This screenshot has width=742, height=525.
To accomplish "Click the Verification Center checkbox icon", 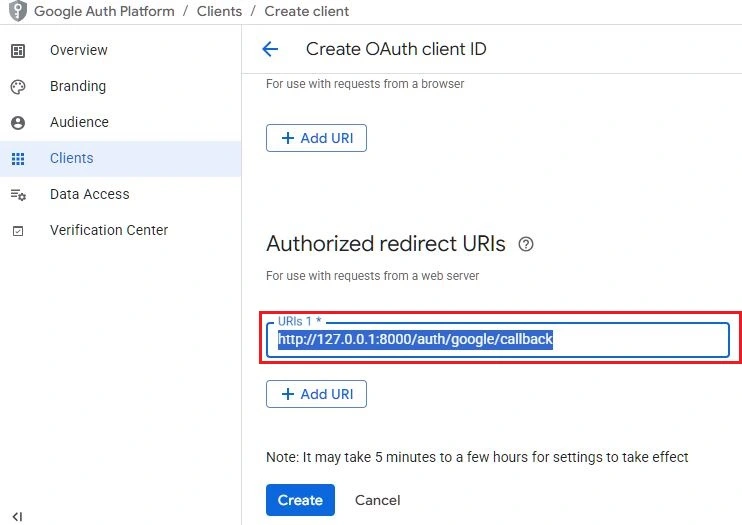I will pyautogui.click(x=18, y=231).
